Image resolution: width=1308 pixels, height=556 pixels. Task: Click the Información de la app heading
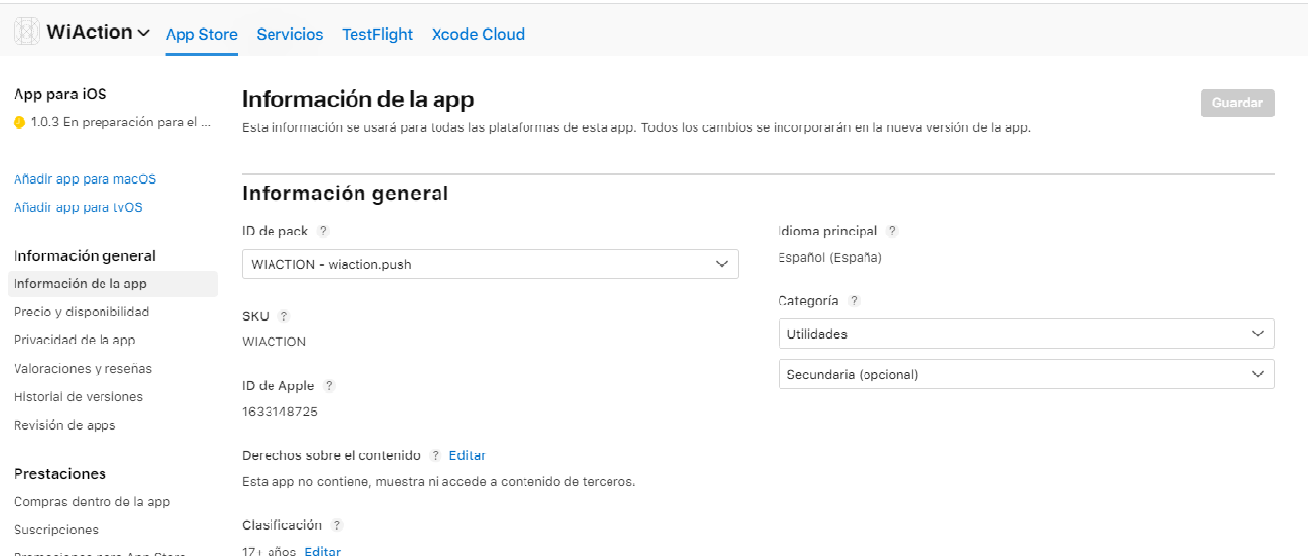tap(358, 99)
